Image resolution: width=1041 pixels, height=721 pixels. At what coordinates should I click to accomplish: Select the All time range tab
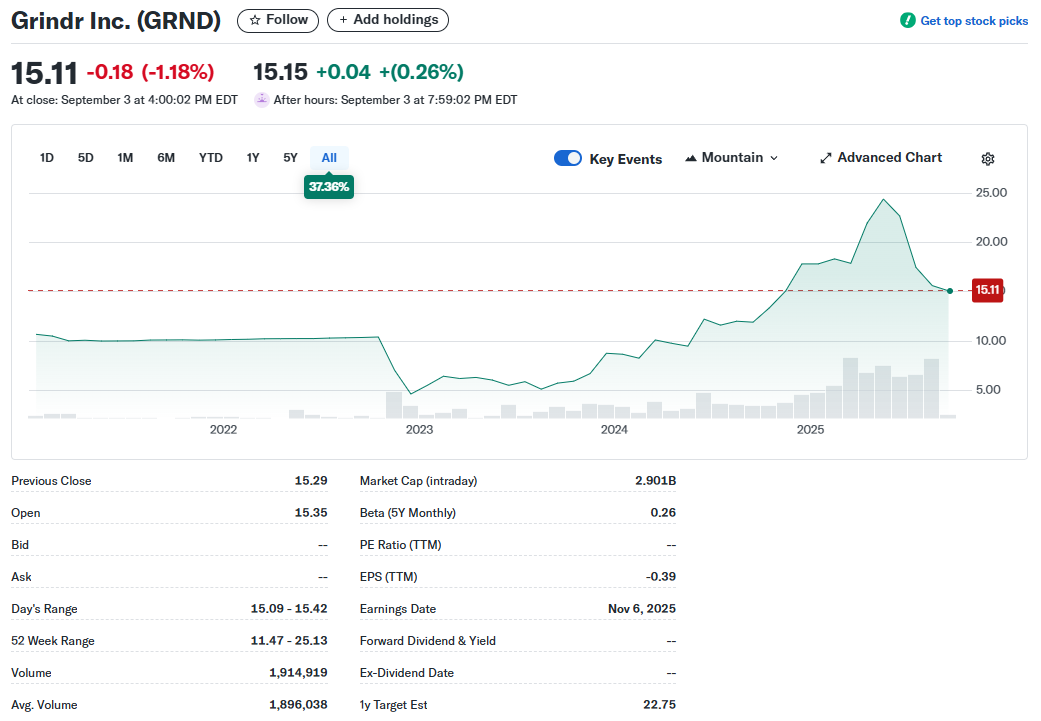(329, 158)
